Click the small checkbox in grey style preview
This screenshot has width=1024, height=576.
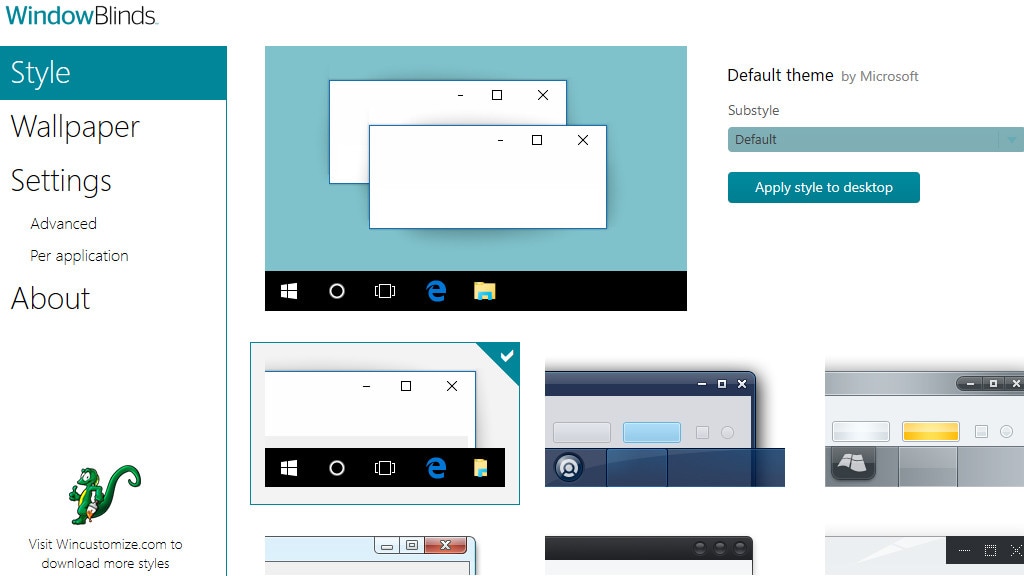click(x=981, y=431)
